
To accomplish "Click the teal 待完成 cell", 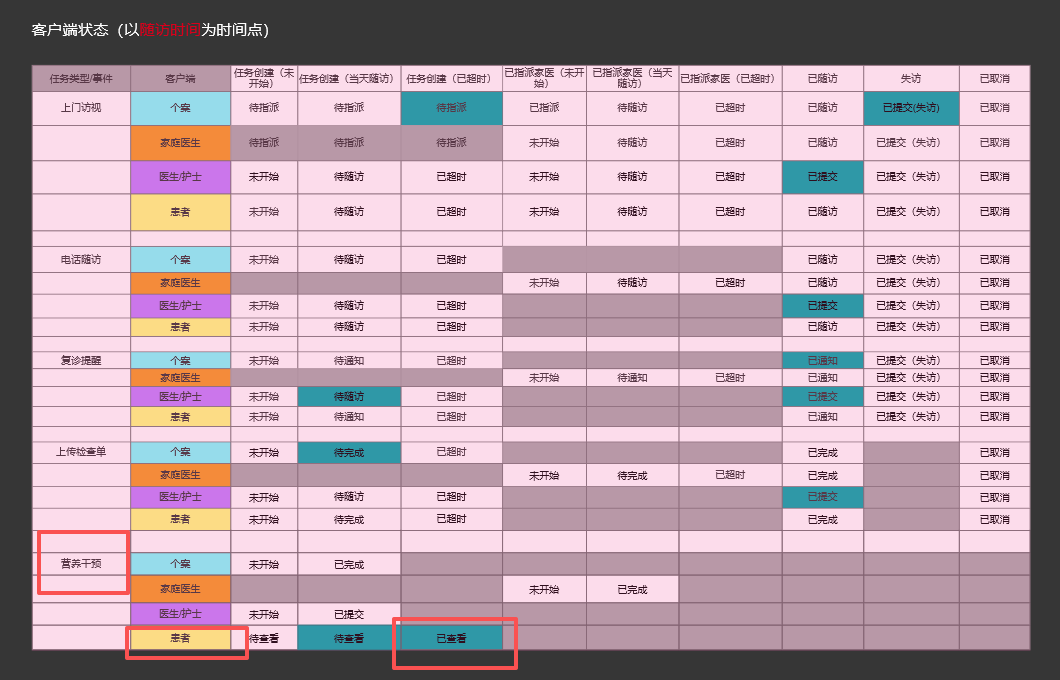I will click(x=349, y=452).
